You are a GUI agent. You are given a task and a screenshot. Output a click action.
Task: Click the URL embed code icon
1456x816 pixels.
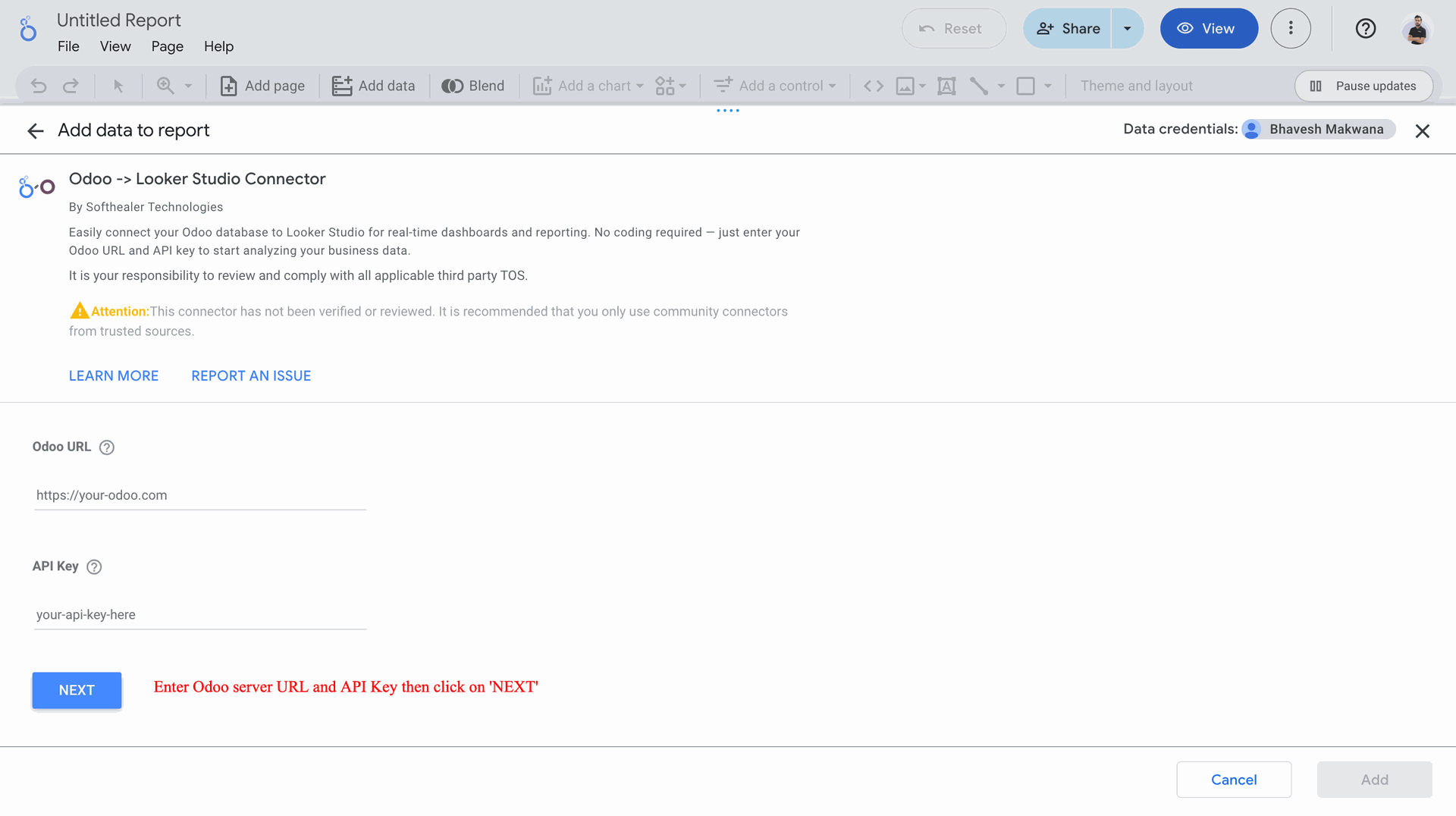pyautogui.click(x=874, y=86)
